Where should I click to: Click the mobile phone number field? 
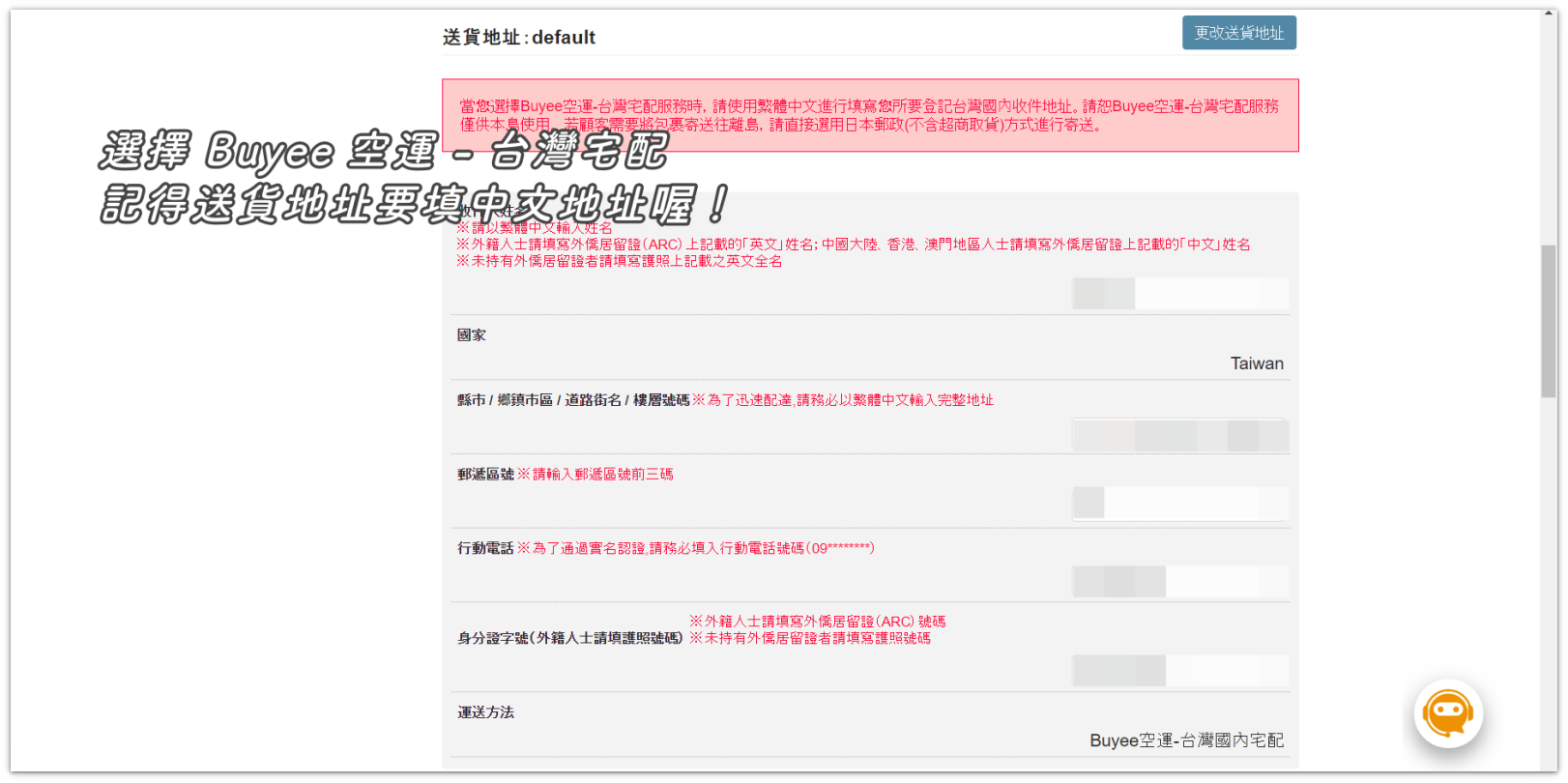(1180, 582)
